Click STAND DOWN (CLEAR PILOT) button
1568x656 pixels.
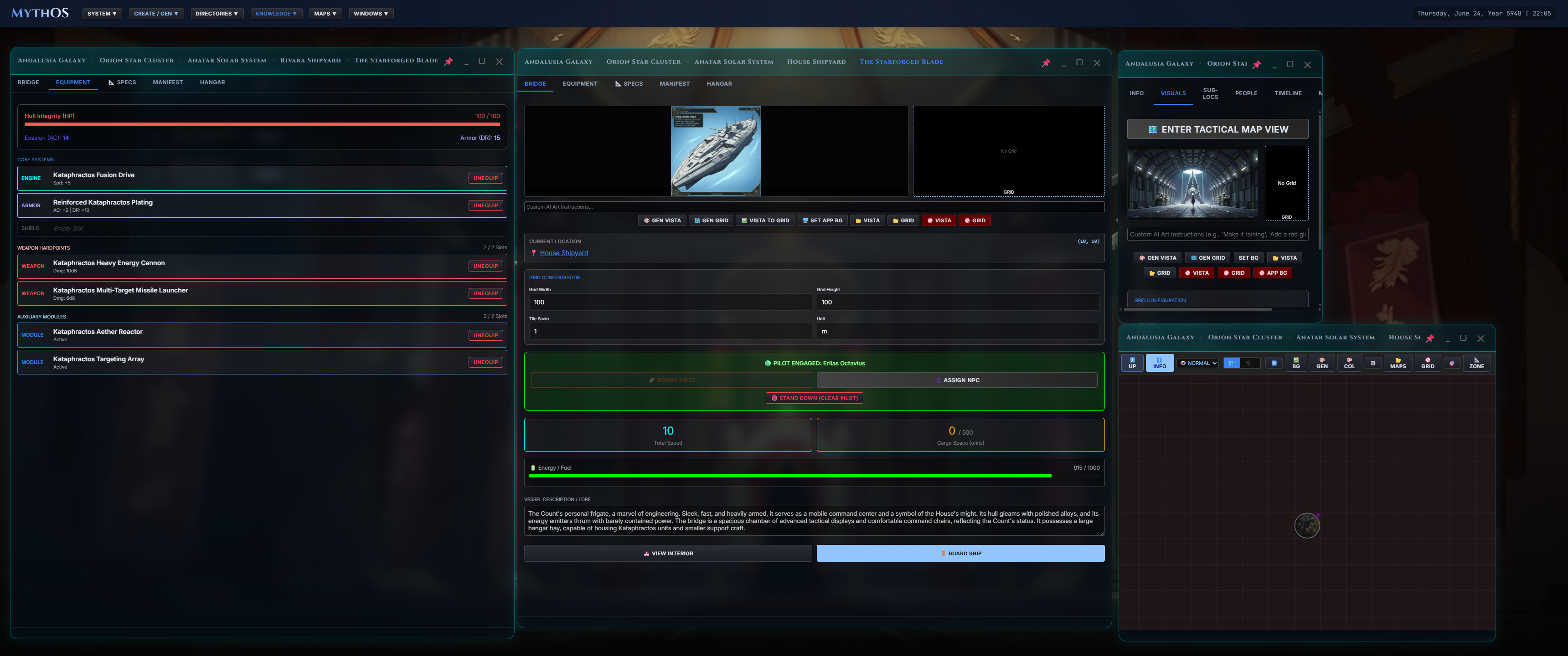coord(814,398)
